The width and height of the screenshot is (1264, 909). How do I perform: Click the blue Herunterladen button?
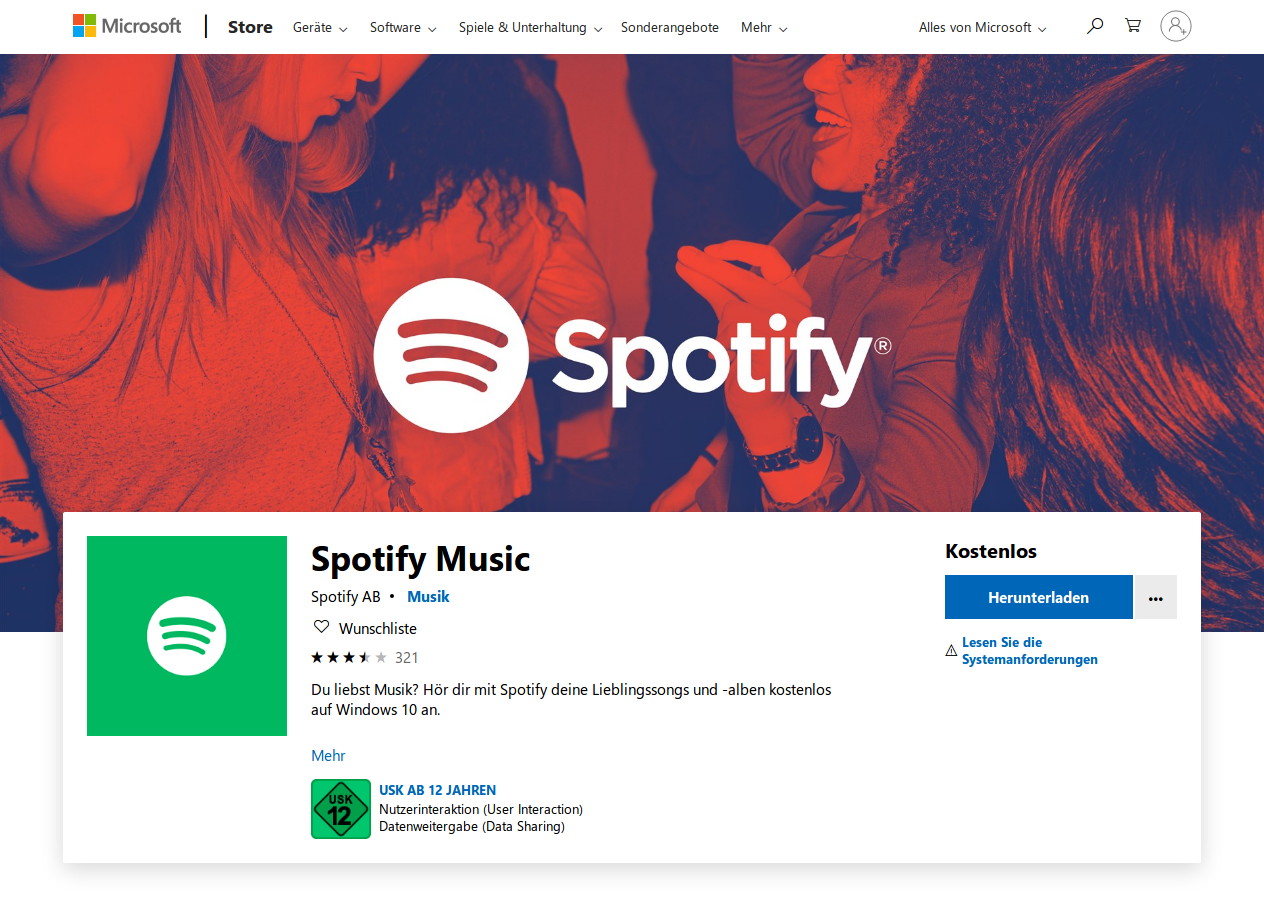point(1038,598)
